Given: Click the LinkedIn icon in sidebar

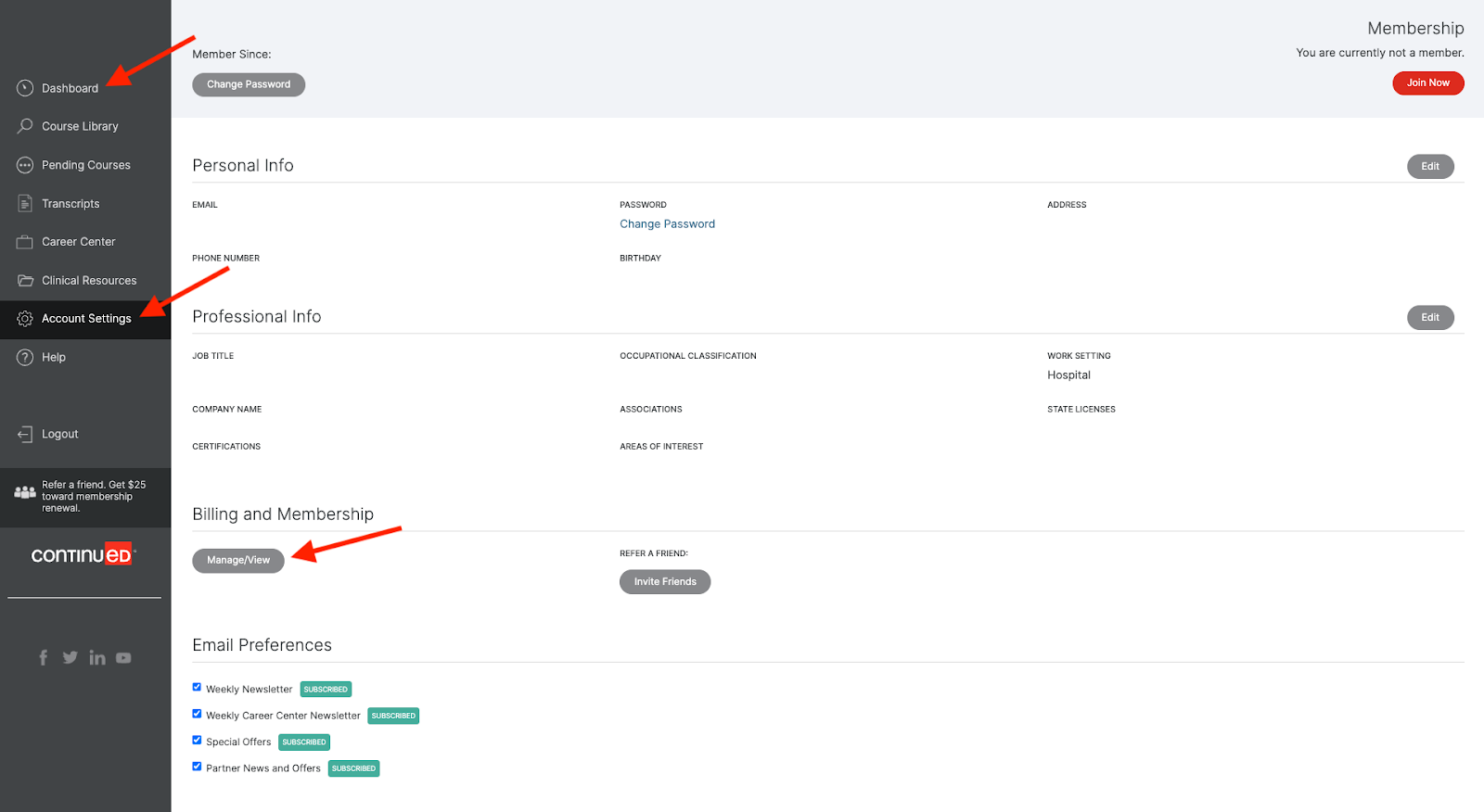Looking at the screenshot, I should pos(97,657).
